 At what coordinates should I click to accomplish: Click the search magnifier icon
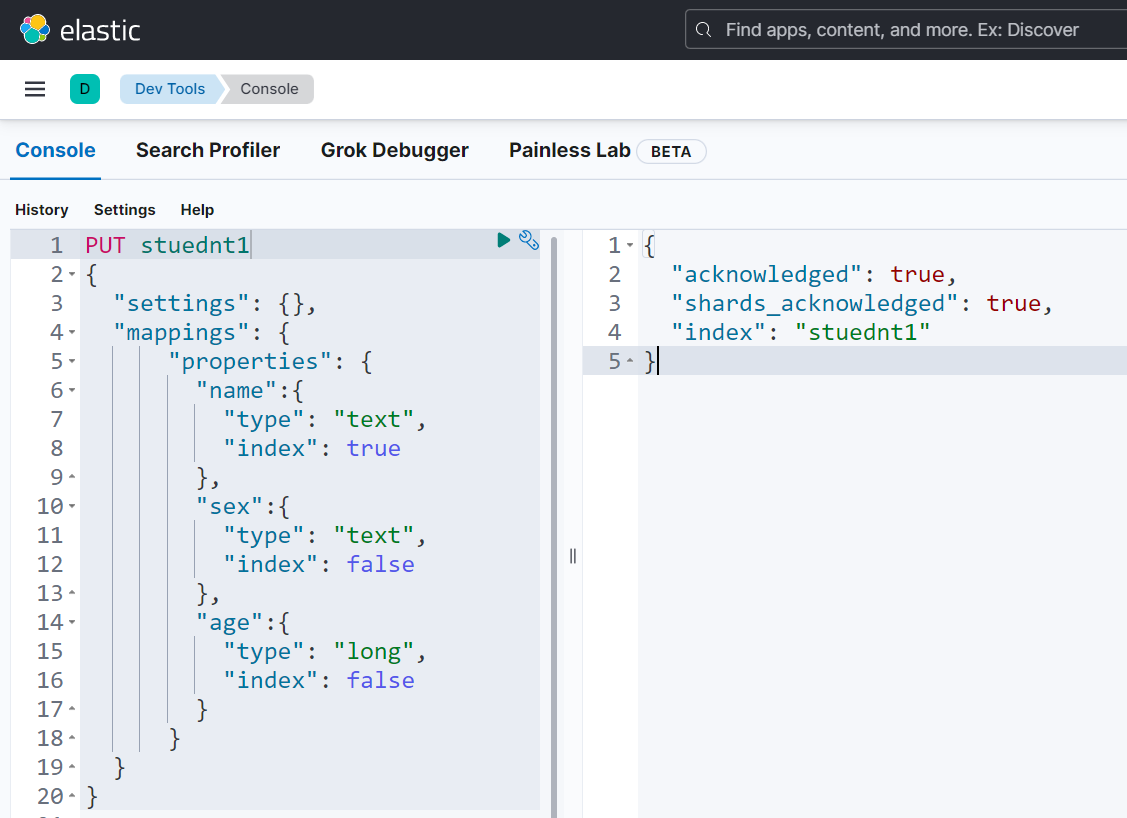coord(704,30)
